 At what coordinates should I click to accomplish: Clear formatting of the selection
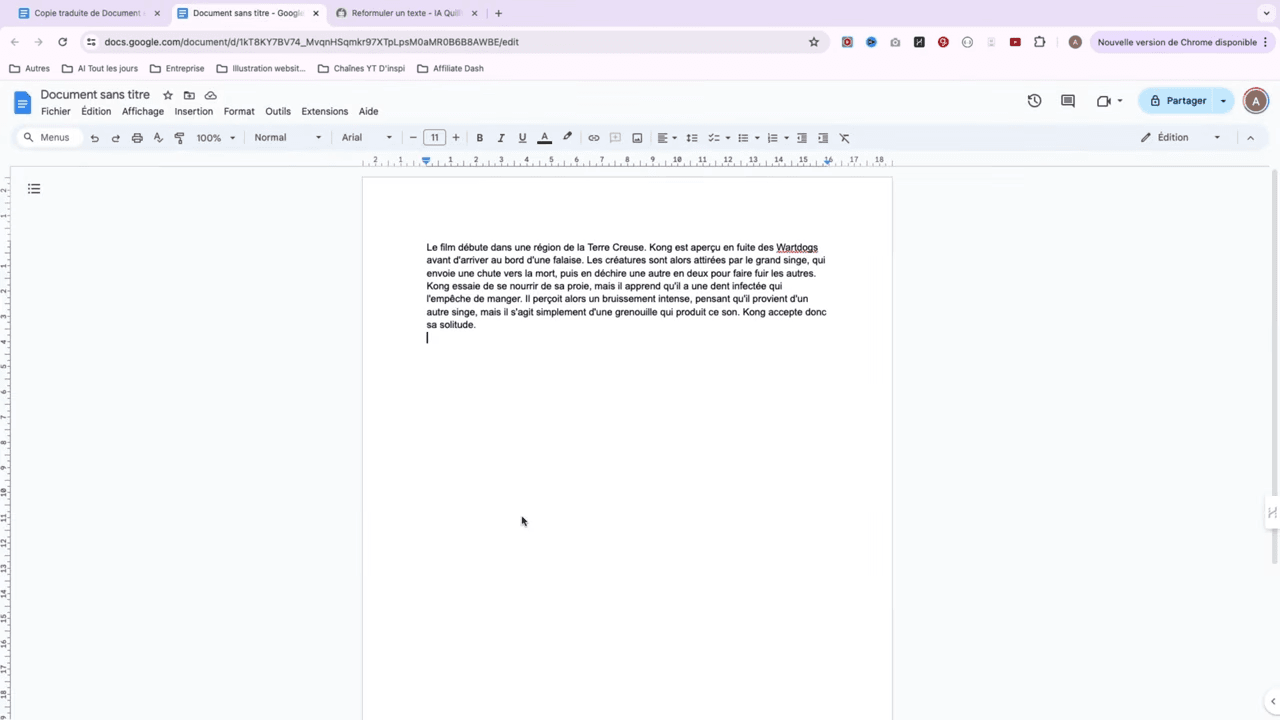pos(844,138)
